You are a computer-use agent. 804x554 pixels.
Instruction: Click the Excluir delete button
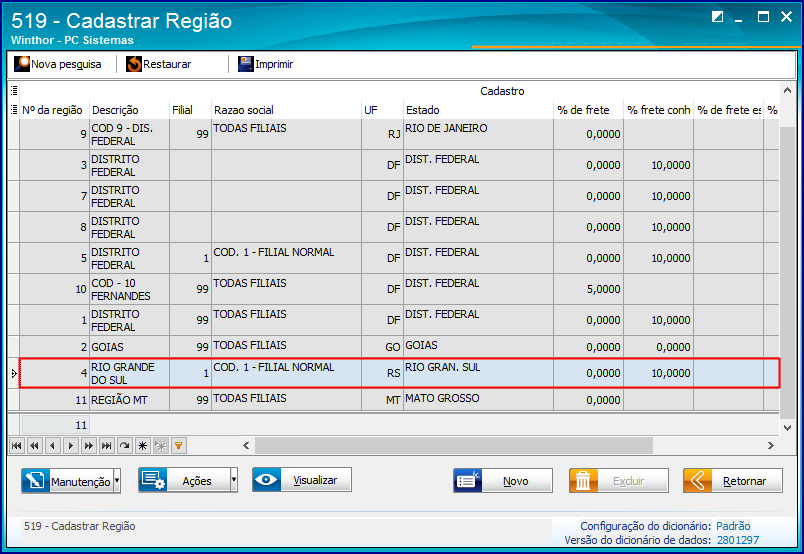tap(619, 481)
